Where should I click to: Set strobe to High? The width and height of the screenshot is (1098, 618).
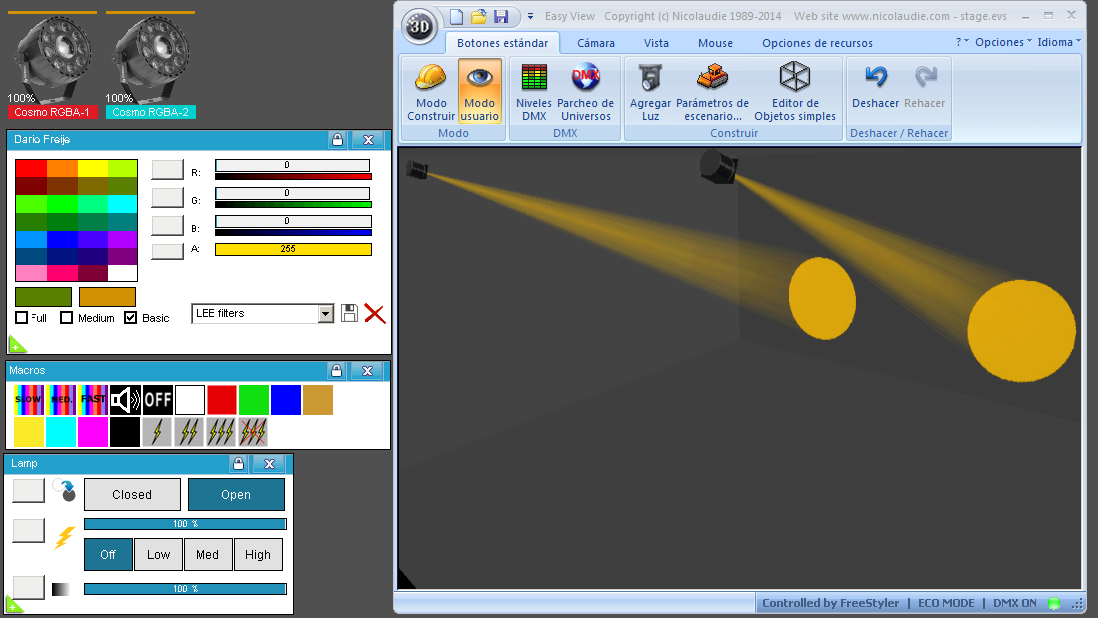click(258, 554)
